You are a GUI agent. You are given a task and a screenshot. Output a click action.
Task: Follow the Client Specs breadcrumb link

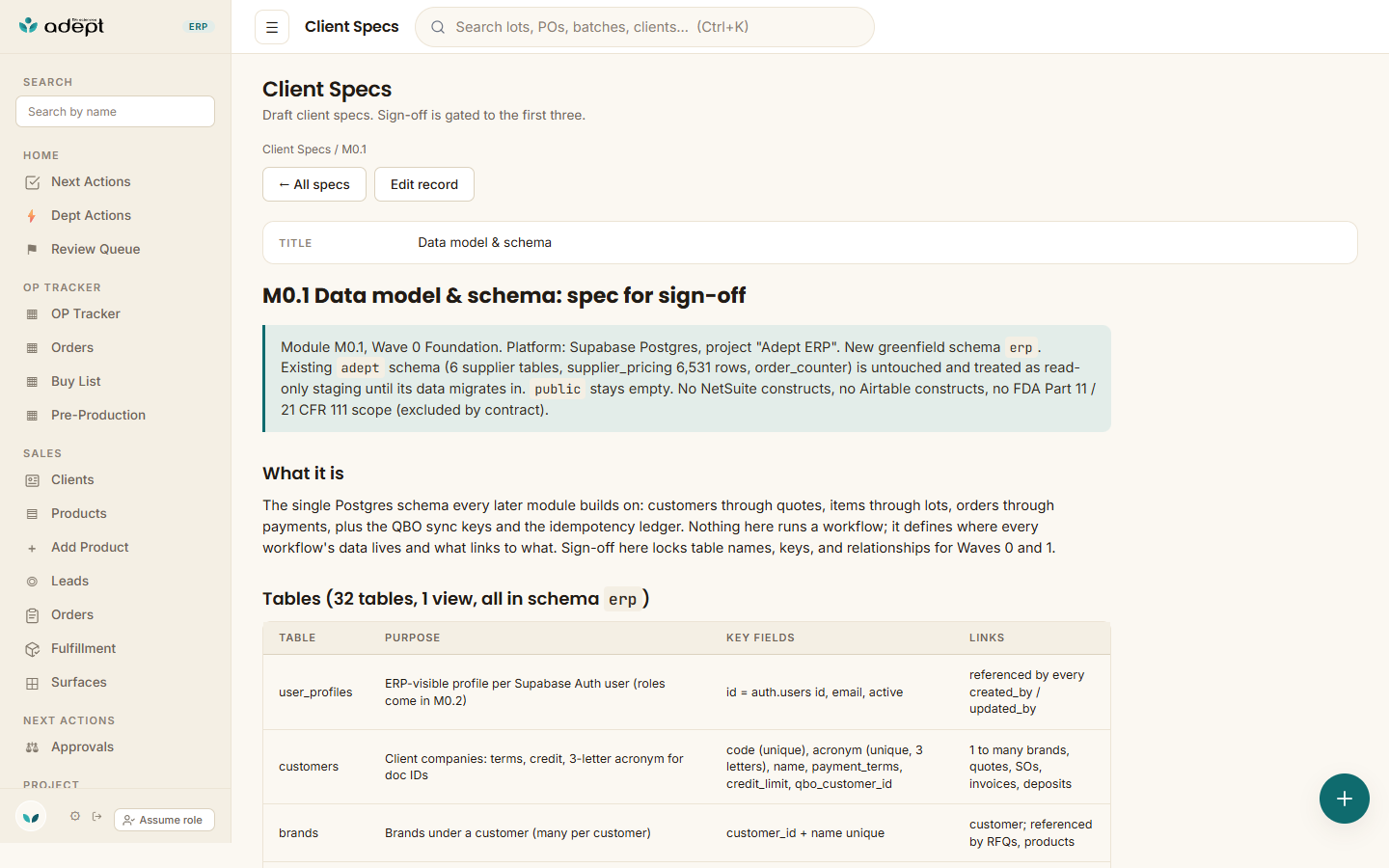[296, 149]
